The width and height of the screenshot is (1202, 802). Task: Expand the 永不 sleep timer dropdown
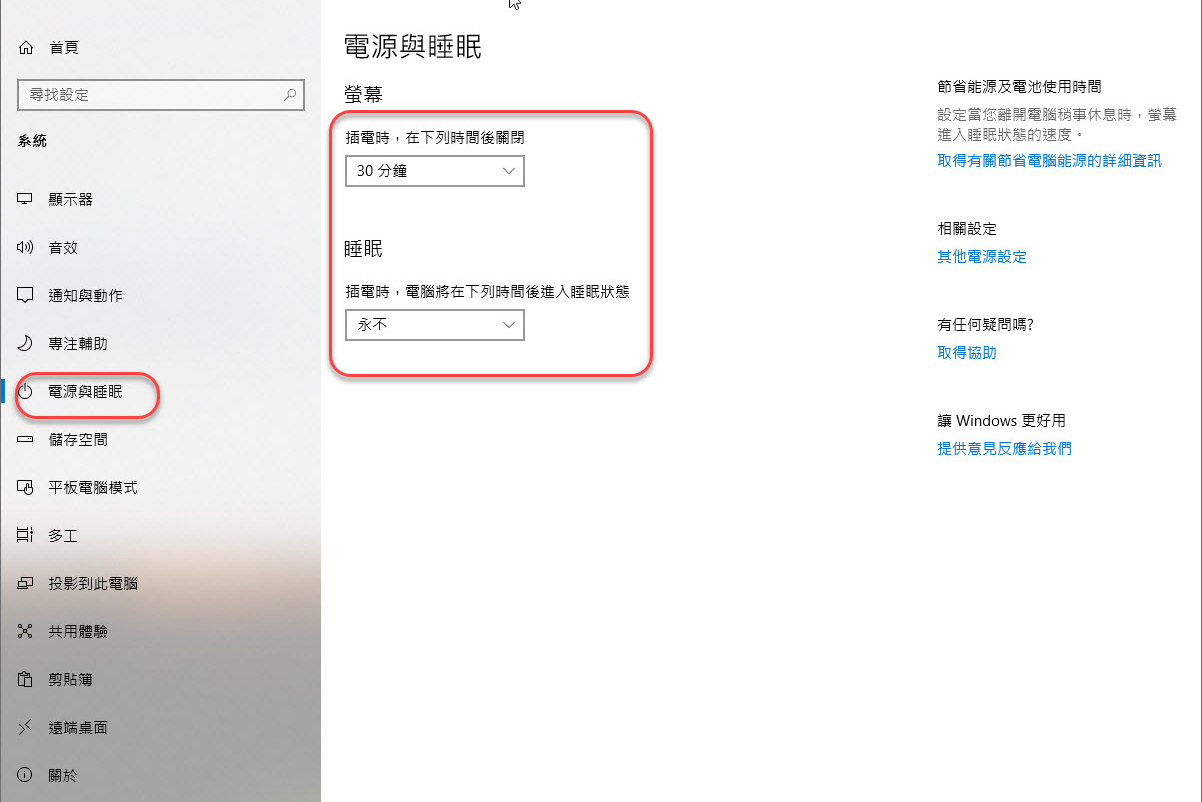[x=434, y=325]
